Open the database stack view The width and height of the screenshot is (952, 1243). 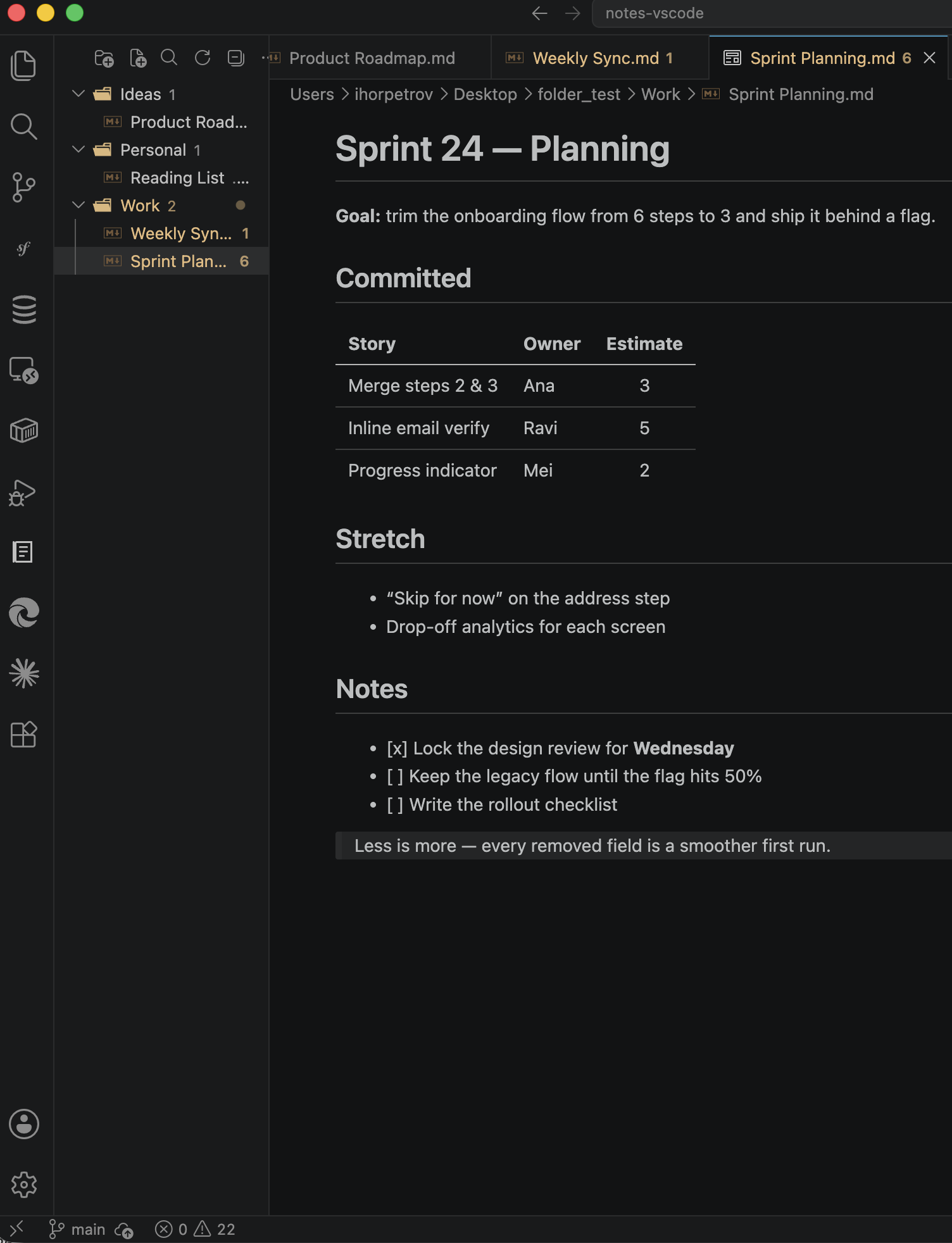[24, 309]
